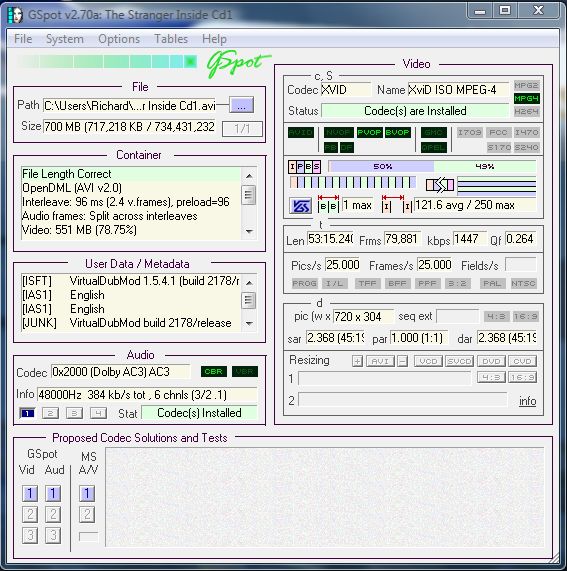
Task: Select the ISFT VirtualDubMod metadata row
Action: (x=131, y=281)
